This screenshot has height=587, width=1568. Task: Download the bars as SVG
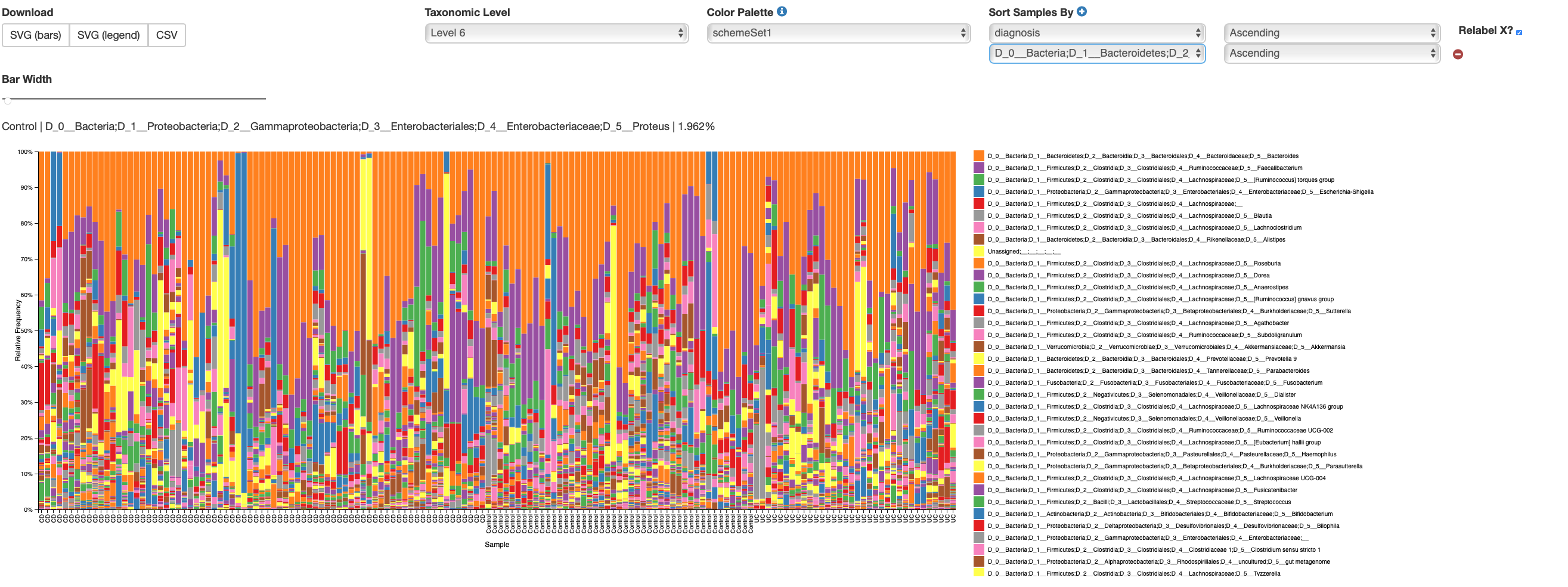[36, 35]
